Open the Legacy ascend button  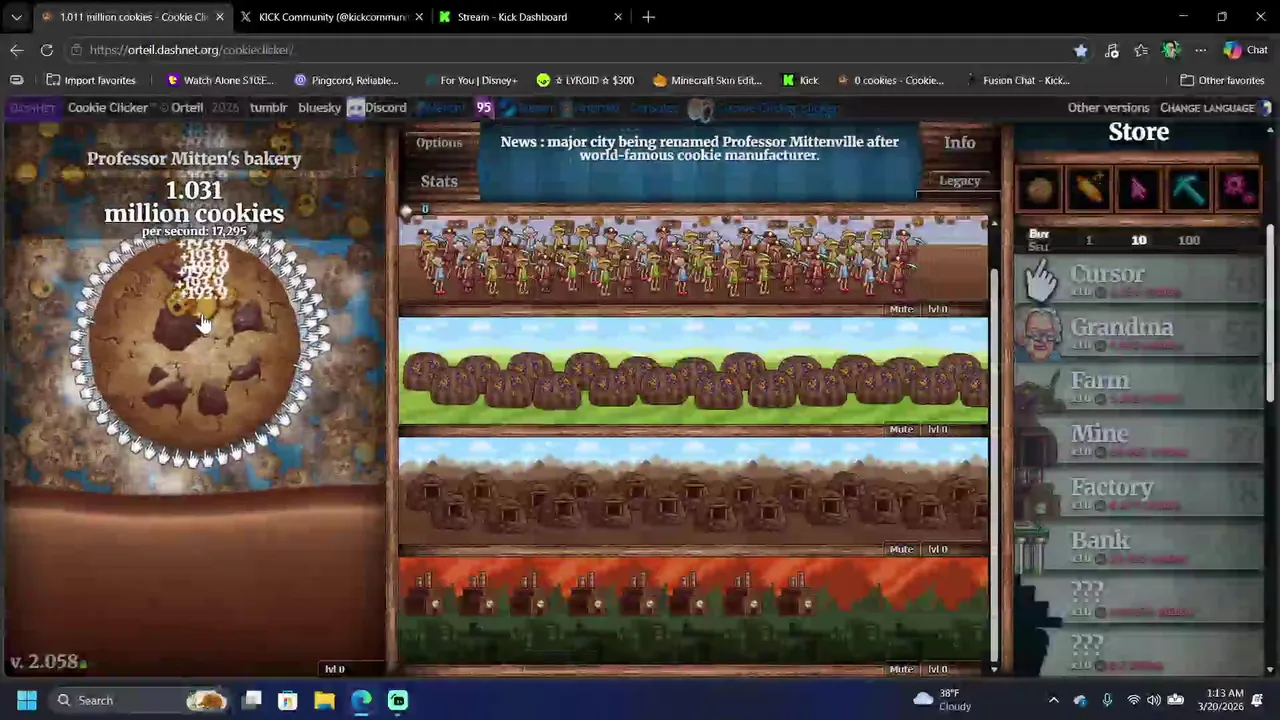[x=959, y=181]
